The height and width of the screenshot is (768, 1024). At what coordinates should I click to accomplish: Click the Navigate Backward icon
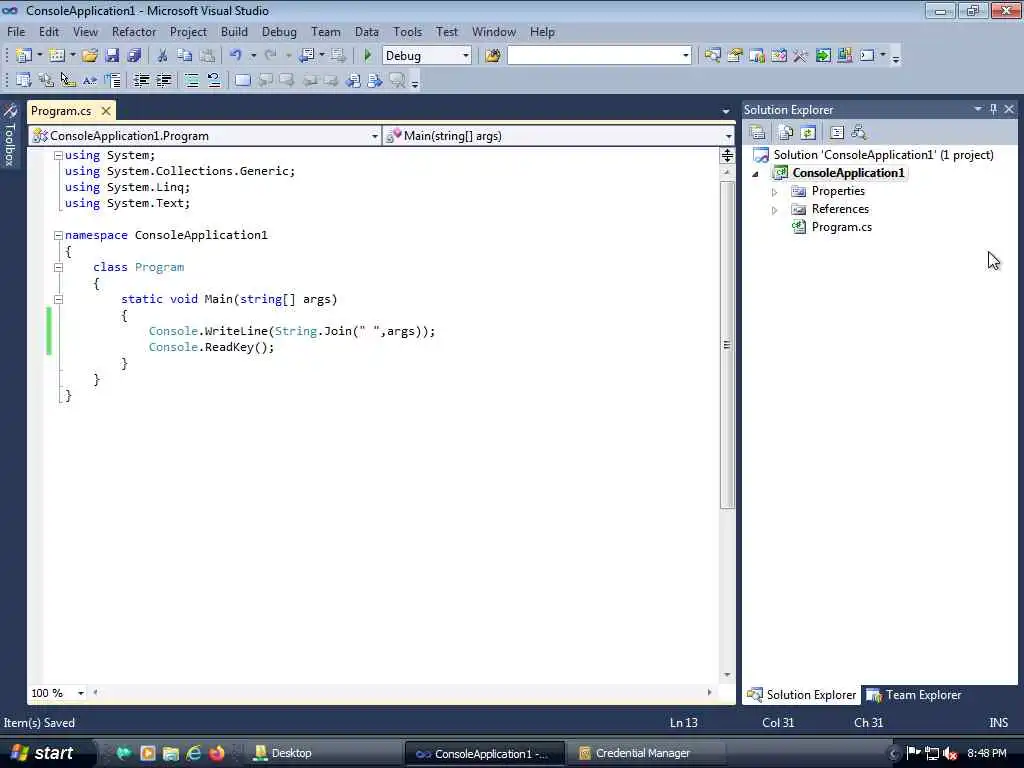point(306,56)
